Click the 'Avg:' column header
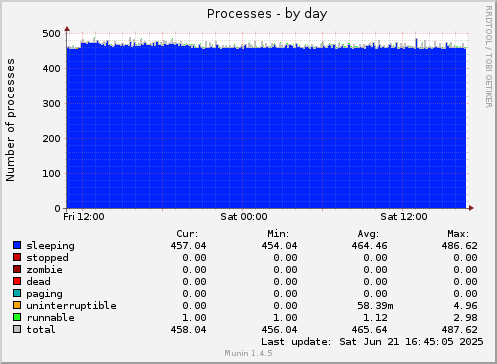Screen dimensions: 497x364 coord(368,234)
